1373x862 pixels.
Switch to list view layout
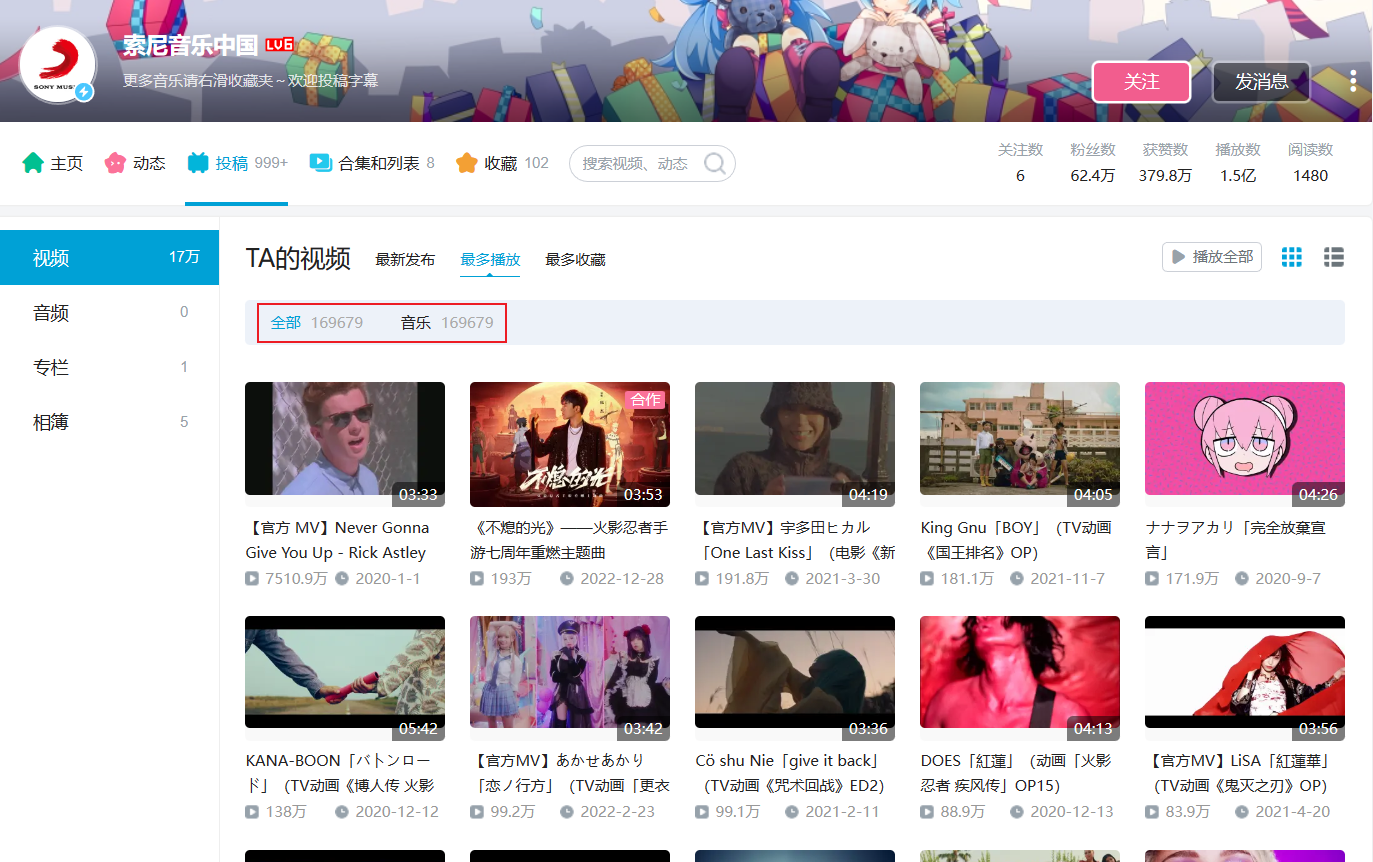click(x=1333, y=257)
